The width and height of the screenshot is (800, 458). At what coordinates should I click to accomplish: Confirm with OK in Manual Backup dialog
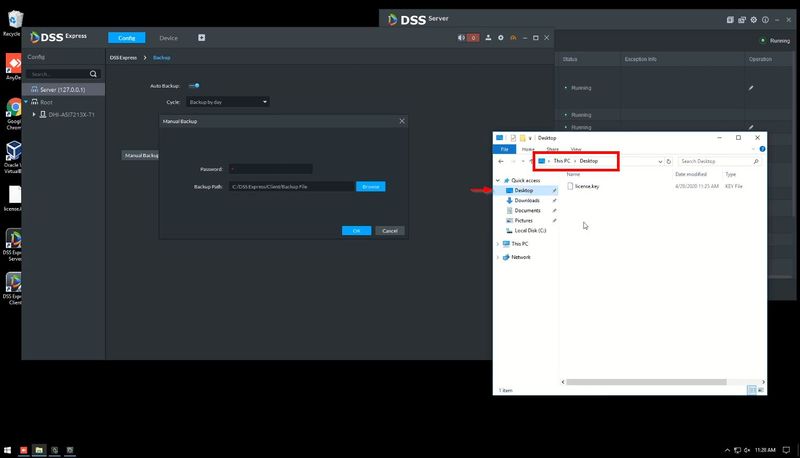pyautogui.click(x=356, y=231)
